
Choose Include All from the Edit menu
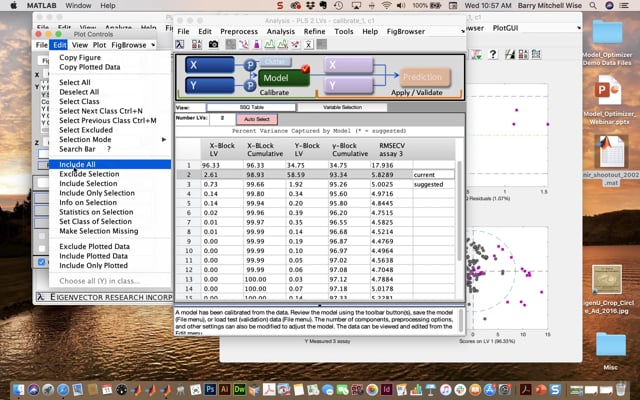pos(110,164)
